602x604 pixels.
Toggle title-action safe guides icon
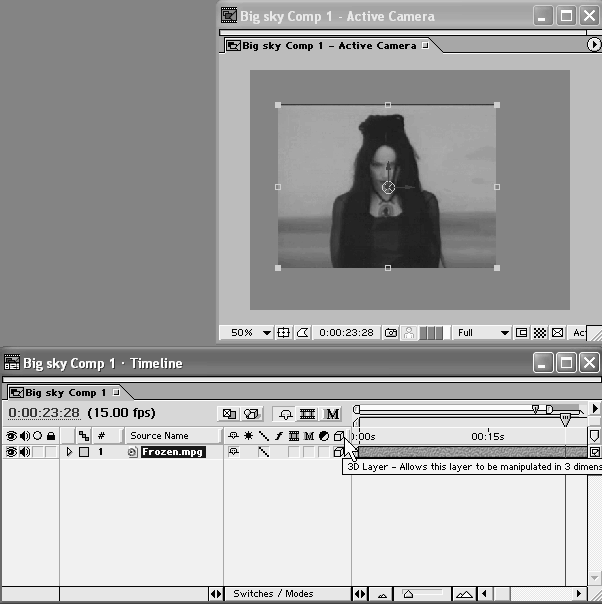284,333
